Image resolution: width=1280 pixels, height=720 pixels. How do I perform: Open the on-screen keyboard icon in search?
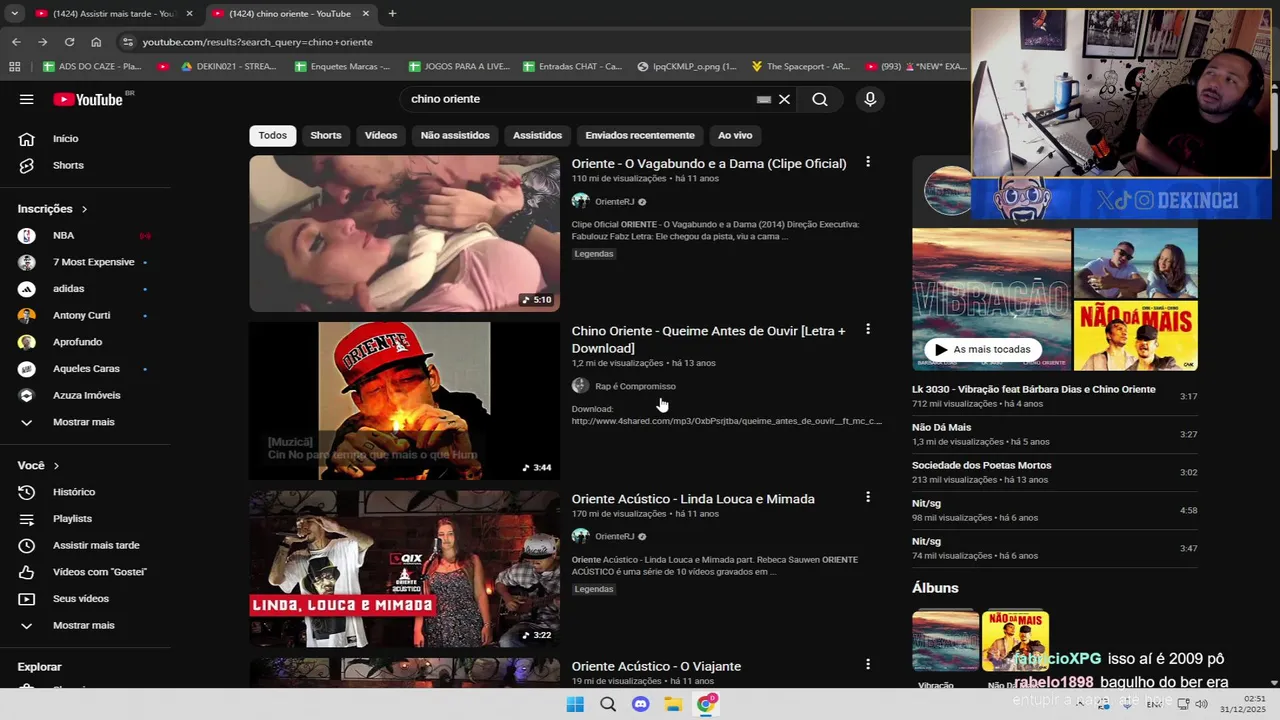pos(764,99)
